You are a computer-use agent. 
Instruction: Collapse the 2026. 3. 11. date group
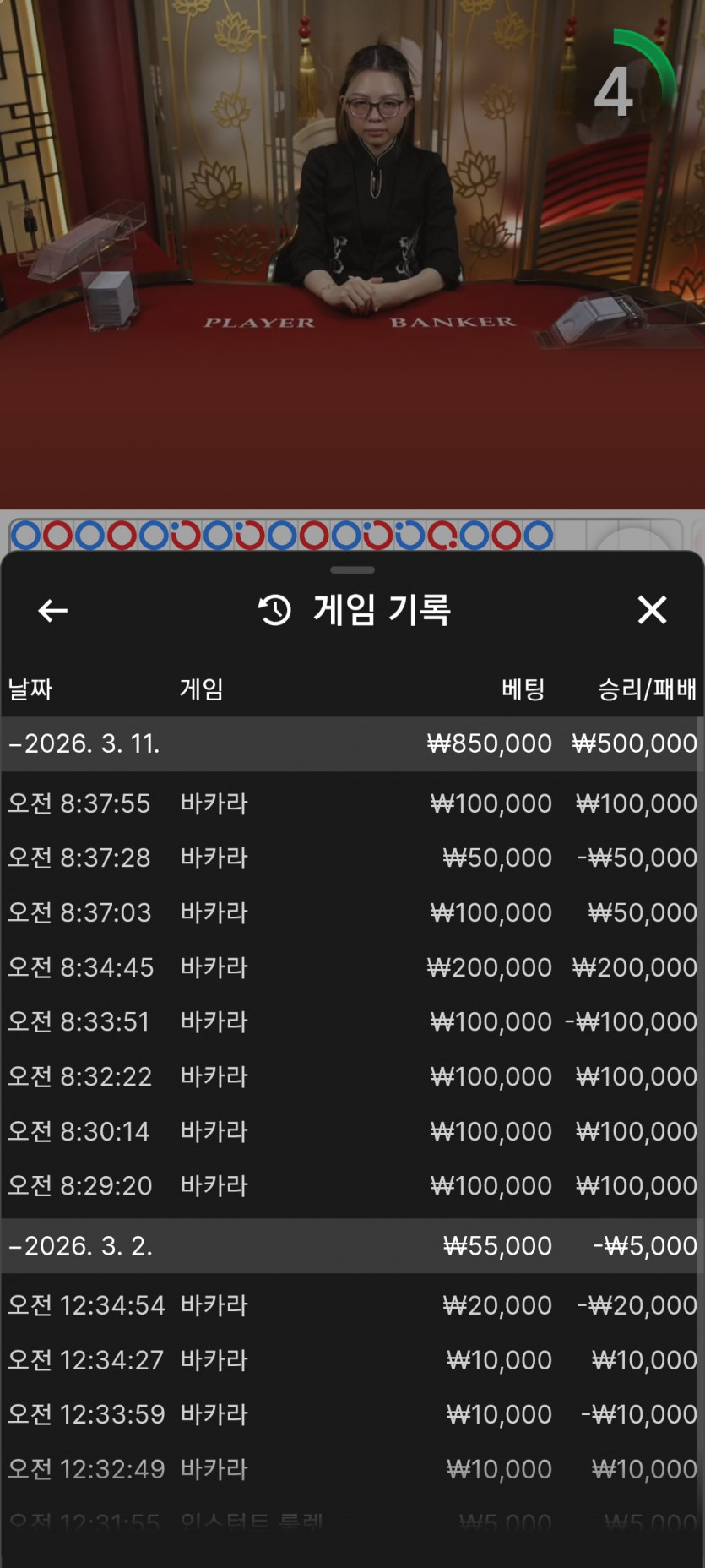(352, 743)
